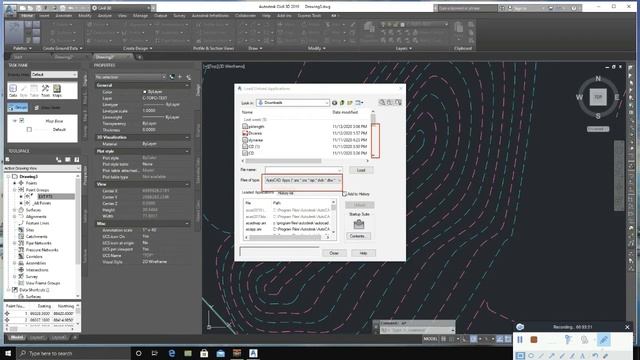Toggle PICKADD icon in Properties palette
640x360 pixels.
click(172, 77)
